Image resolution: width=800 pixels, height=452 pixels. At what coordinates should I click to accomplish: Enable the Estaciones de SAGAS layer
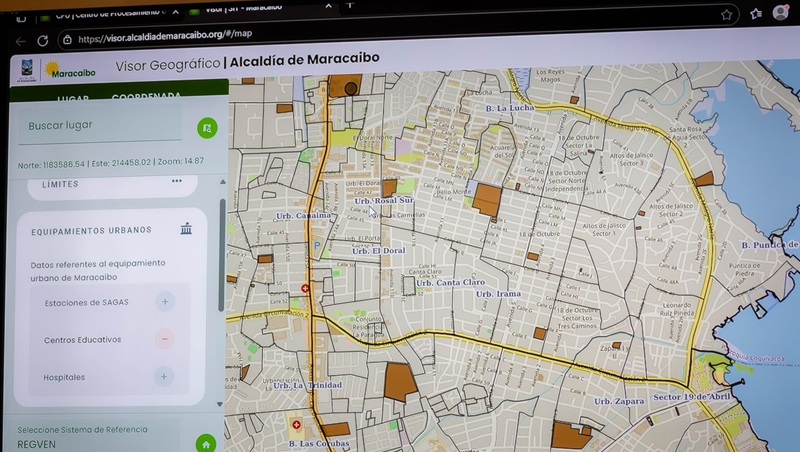165,301
